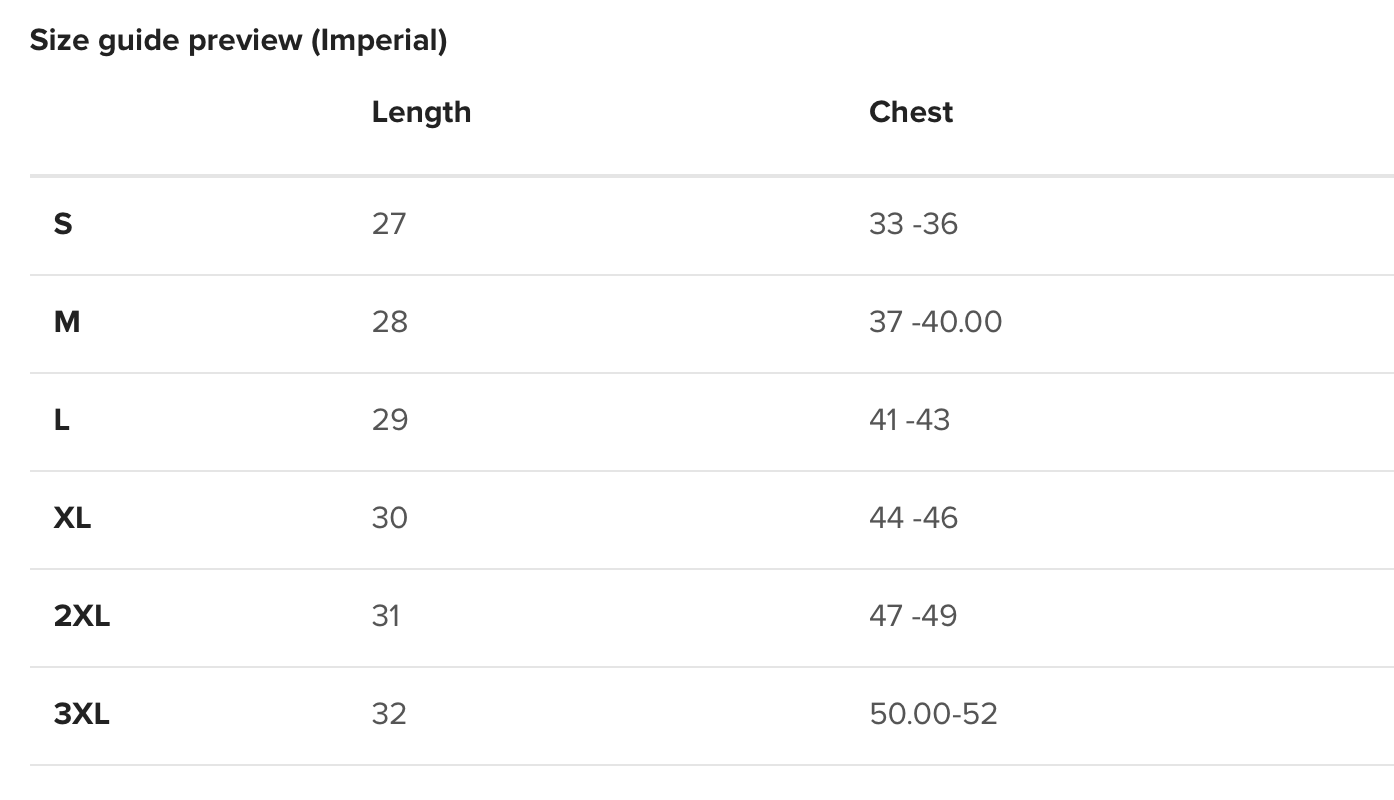
Task: Select length value 27 for size S
Action: [x=389, y=224]
